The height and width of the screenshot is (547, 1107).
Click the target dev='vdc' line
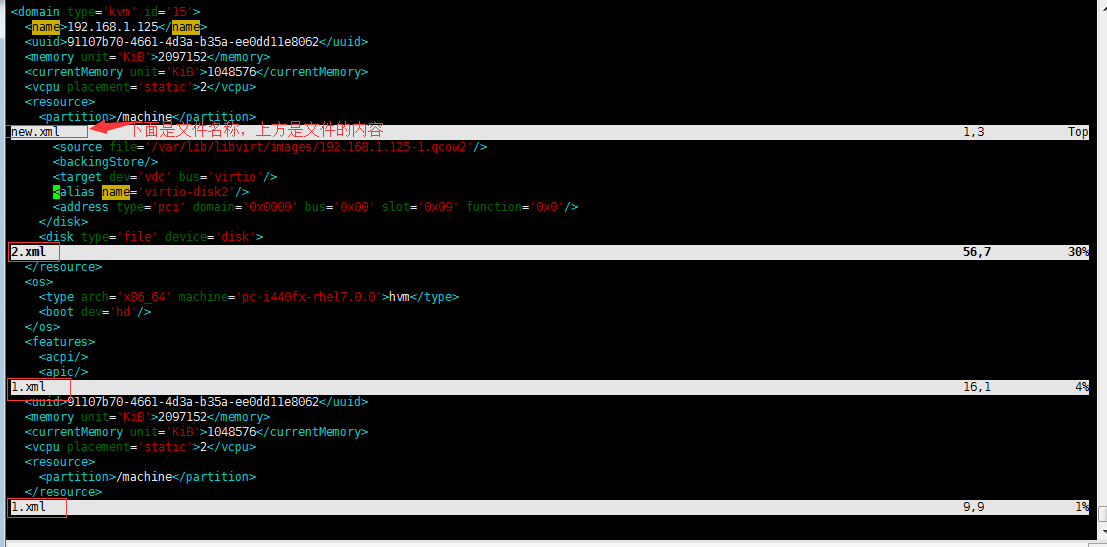pyautogui.click(x=165, y=177)
